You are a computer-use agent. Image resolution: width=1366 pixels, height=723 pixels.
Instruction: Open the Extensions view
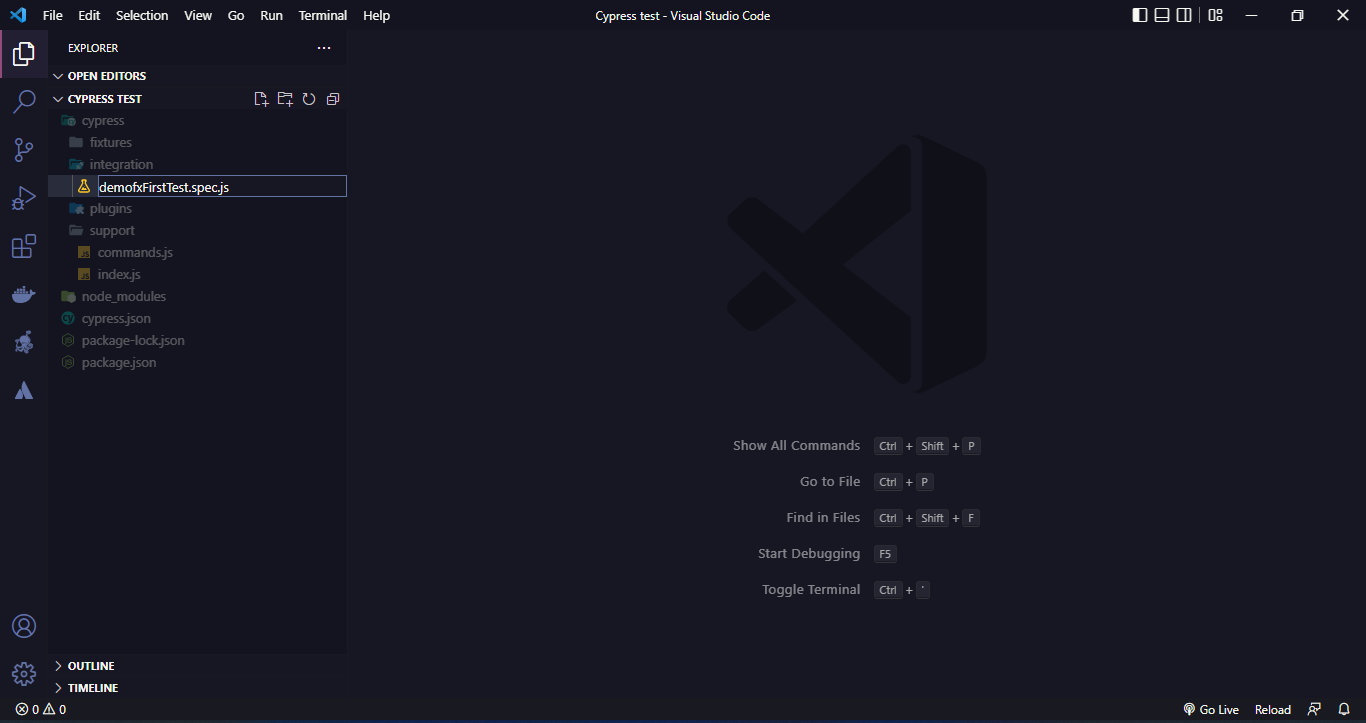pyautogui.click(x=24, y=246)
